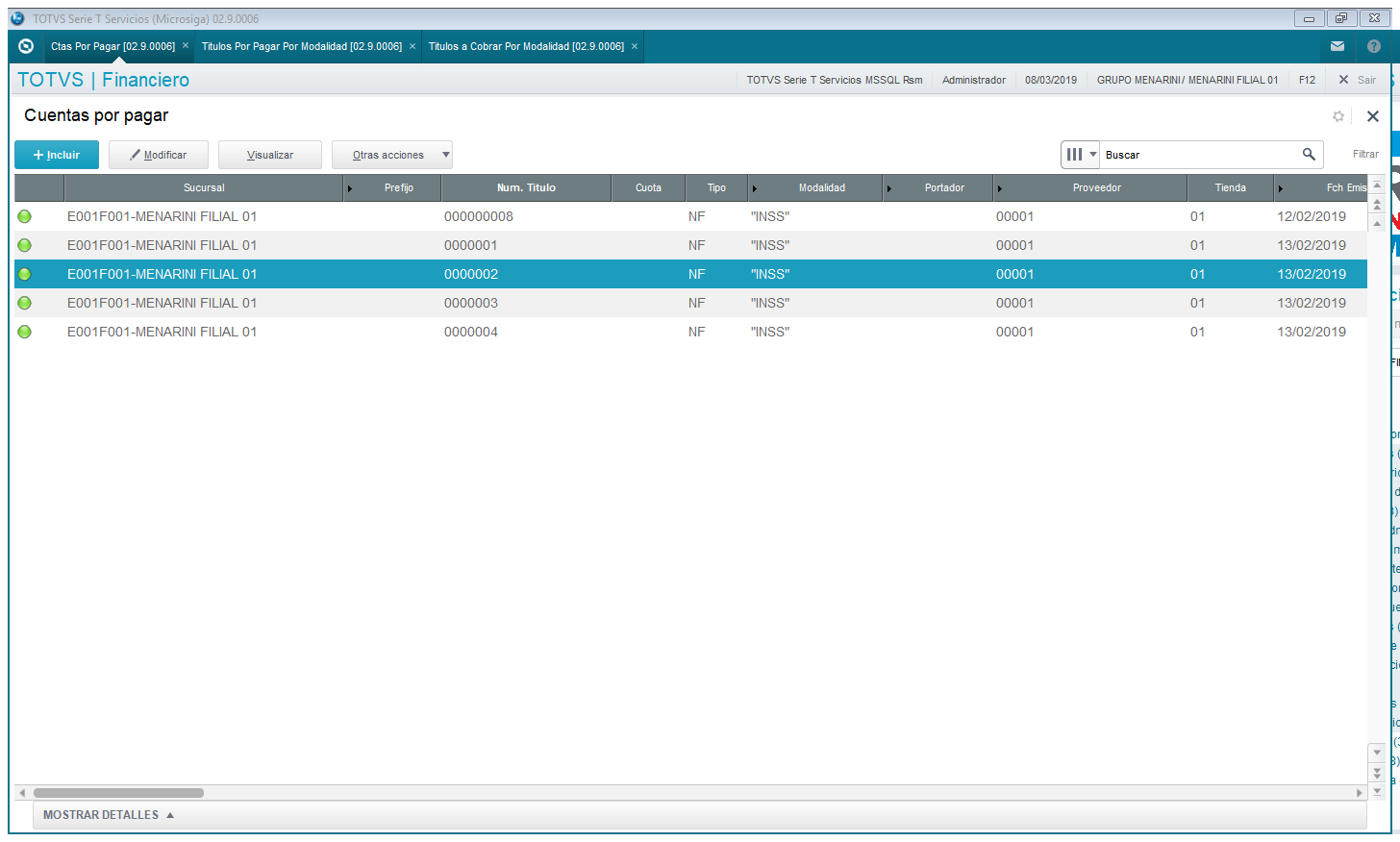Click green status dot of title 000000008
Image resolution: width=1400 pixels, height=842 pixels.
pos(25,216)
